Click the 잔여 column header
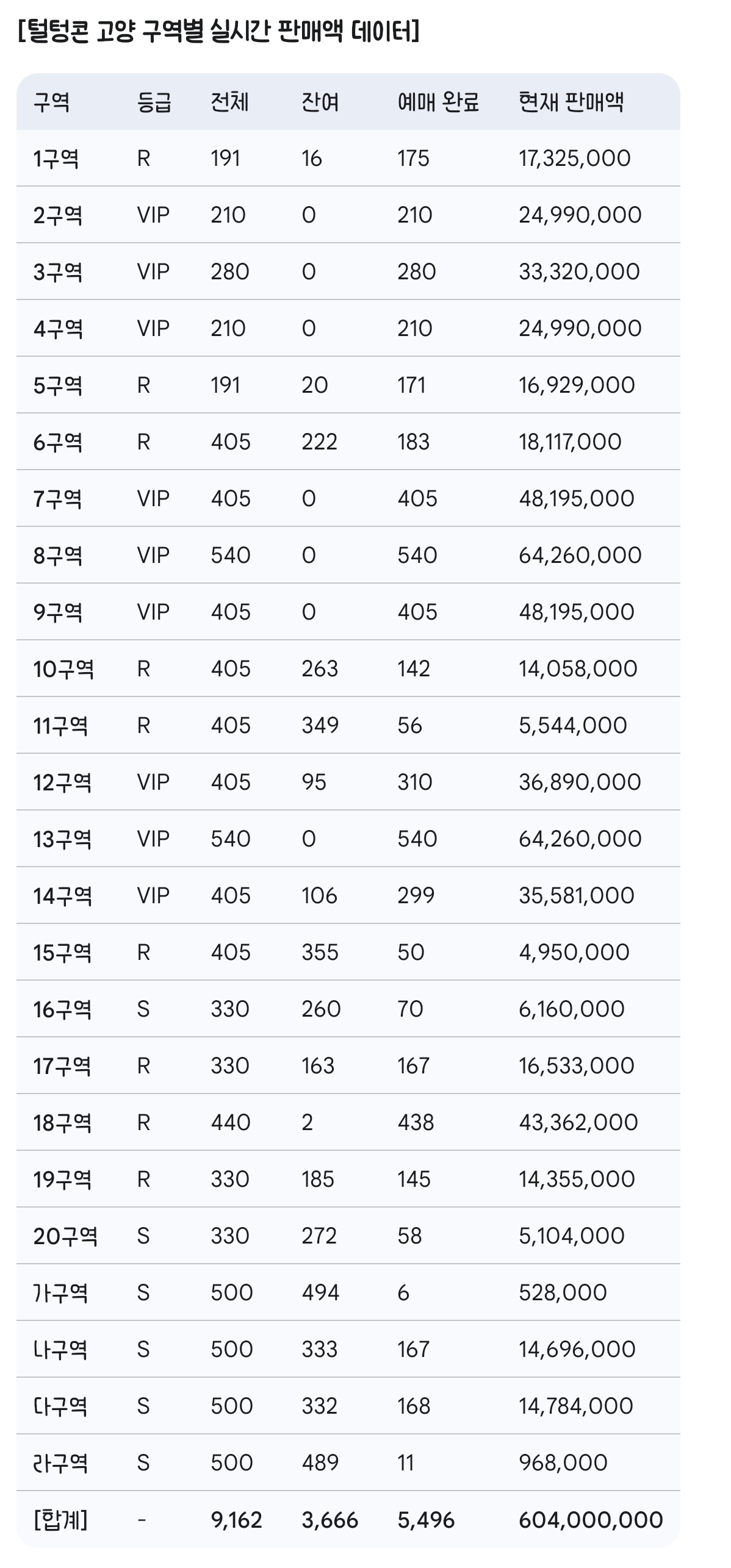The height and width of the screenshot is (1568, 731). [320, 102]
